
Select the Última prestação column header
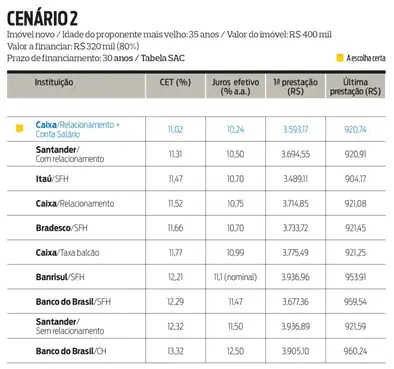[355, 86]
